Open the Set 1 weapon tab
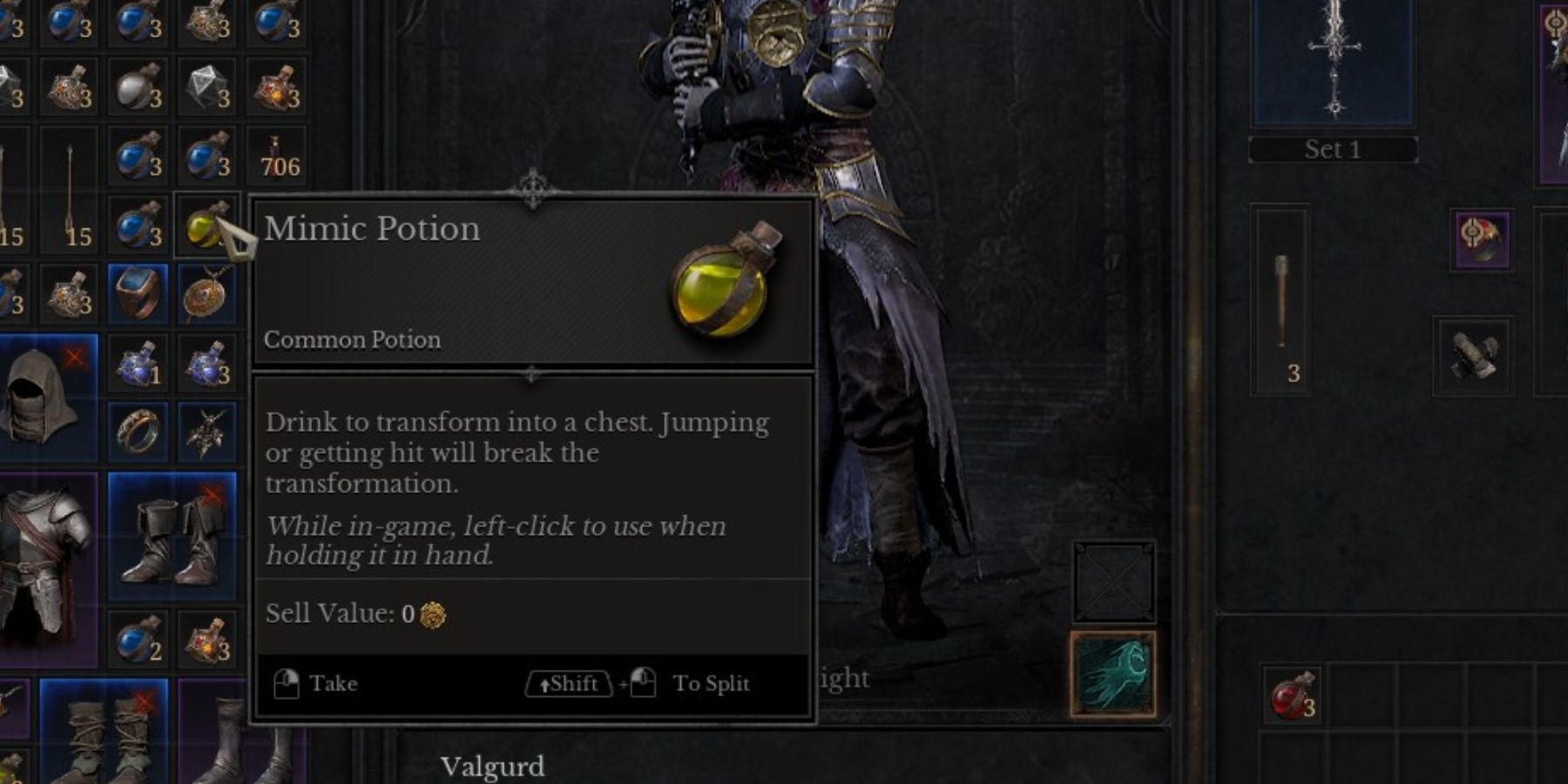 (1333, 149)
